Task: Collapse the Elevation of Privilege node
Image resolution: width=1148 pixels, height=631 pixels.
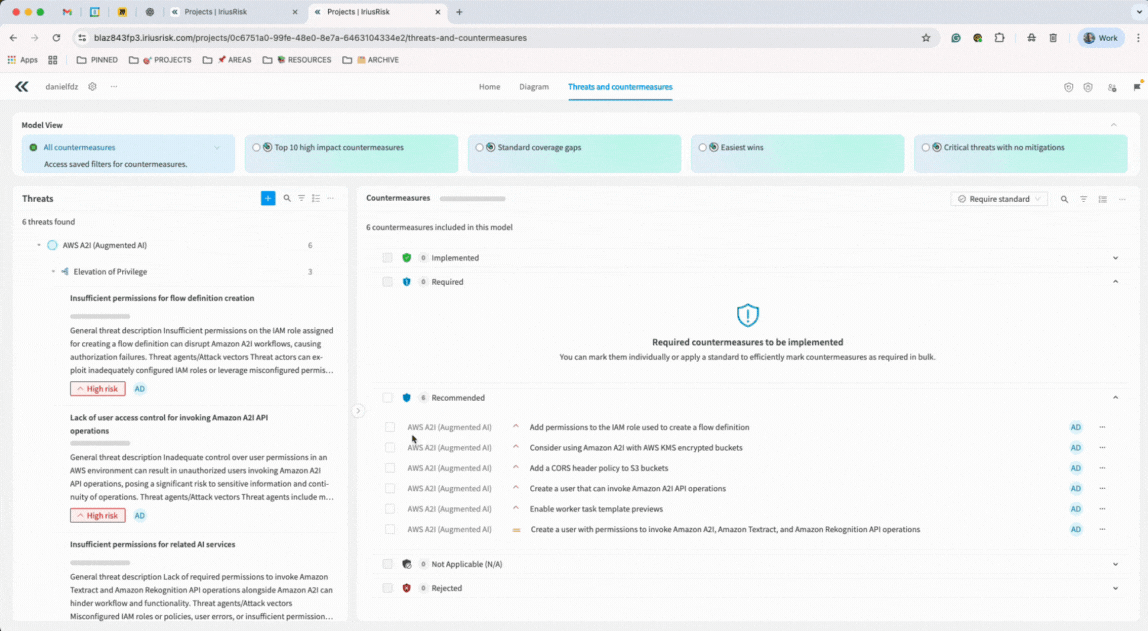Action: pos(53,272)
